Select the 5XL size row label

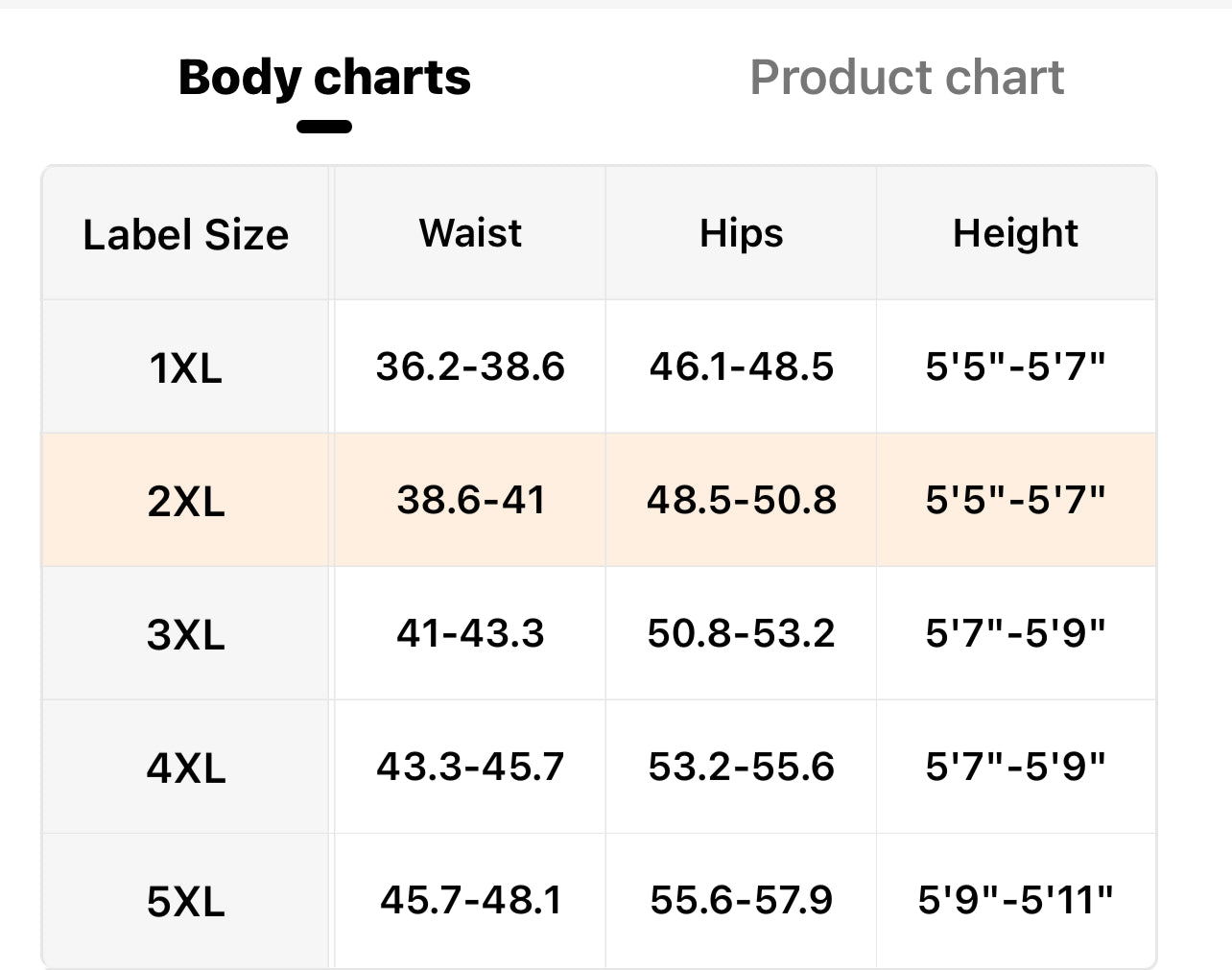[185, 901]
